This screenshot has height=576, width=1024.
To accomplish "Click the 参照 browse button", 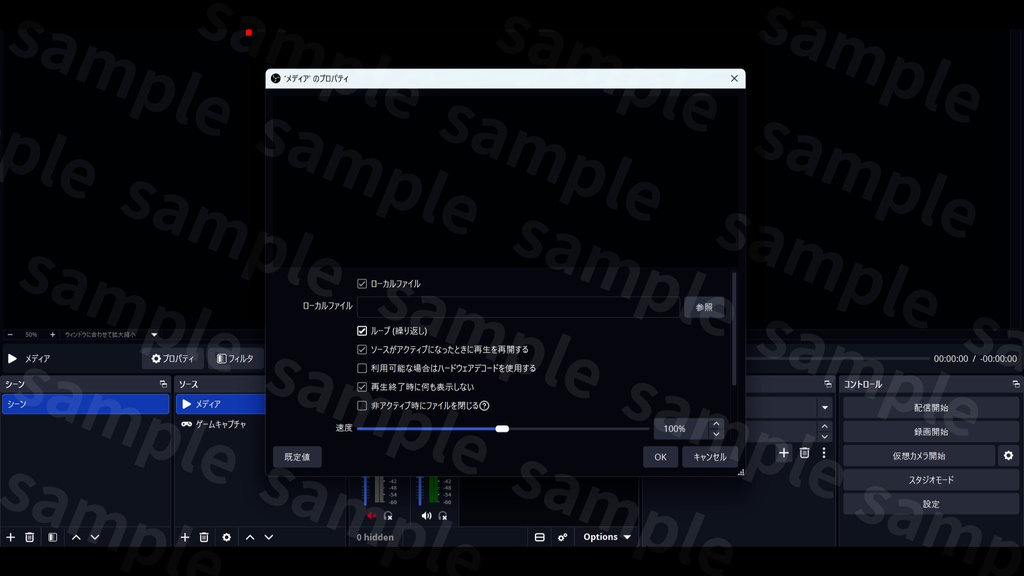I will point(704,307).
